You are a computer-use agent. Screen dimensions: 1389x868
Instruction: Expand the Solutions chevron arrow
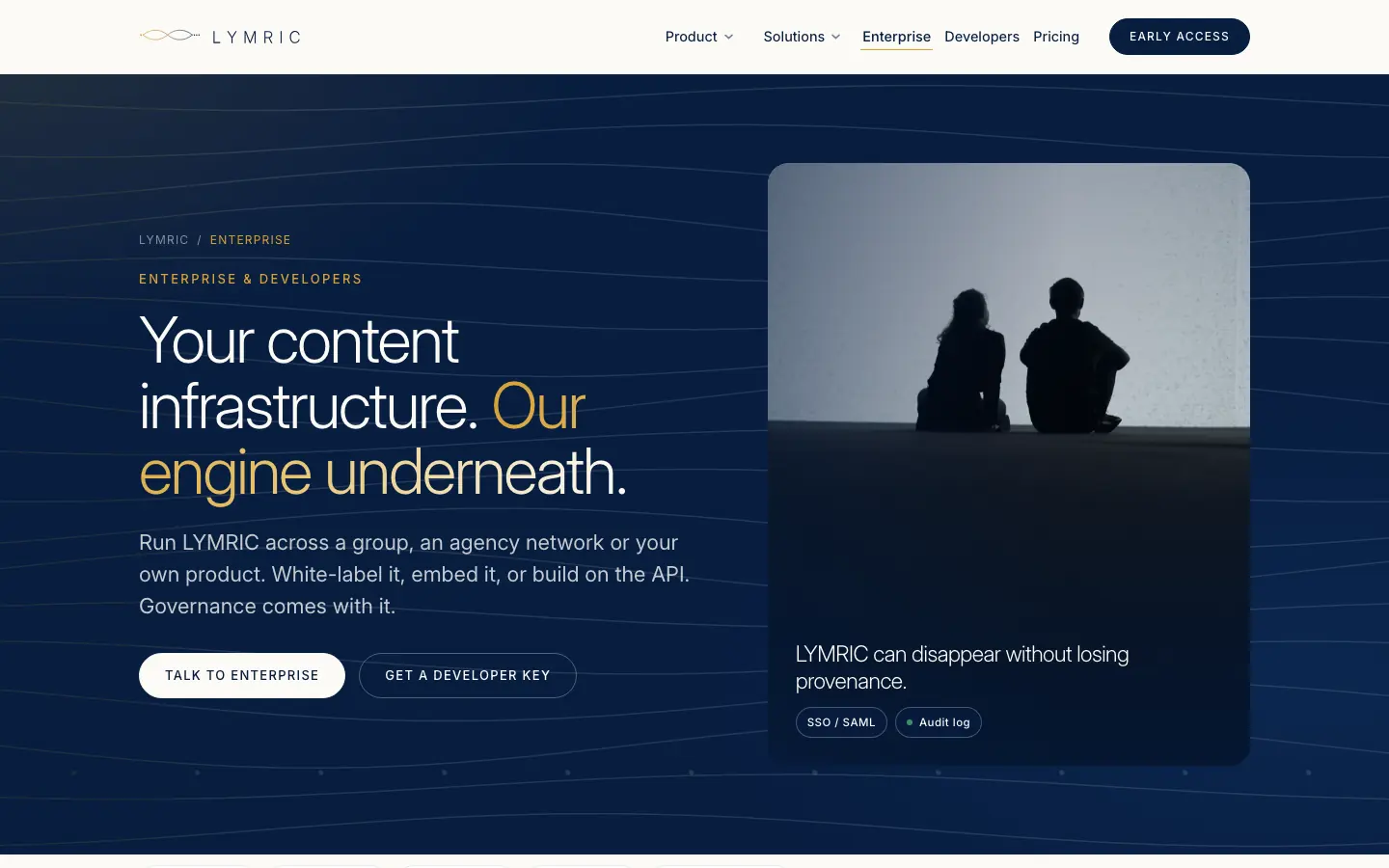835,37
